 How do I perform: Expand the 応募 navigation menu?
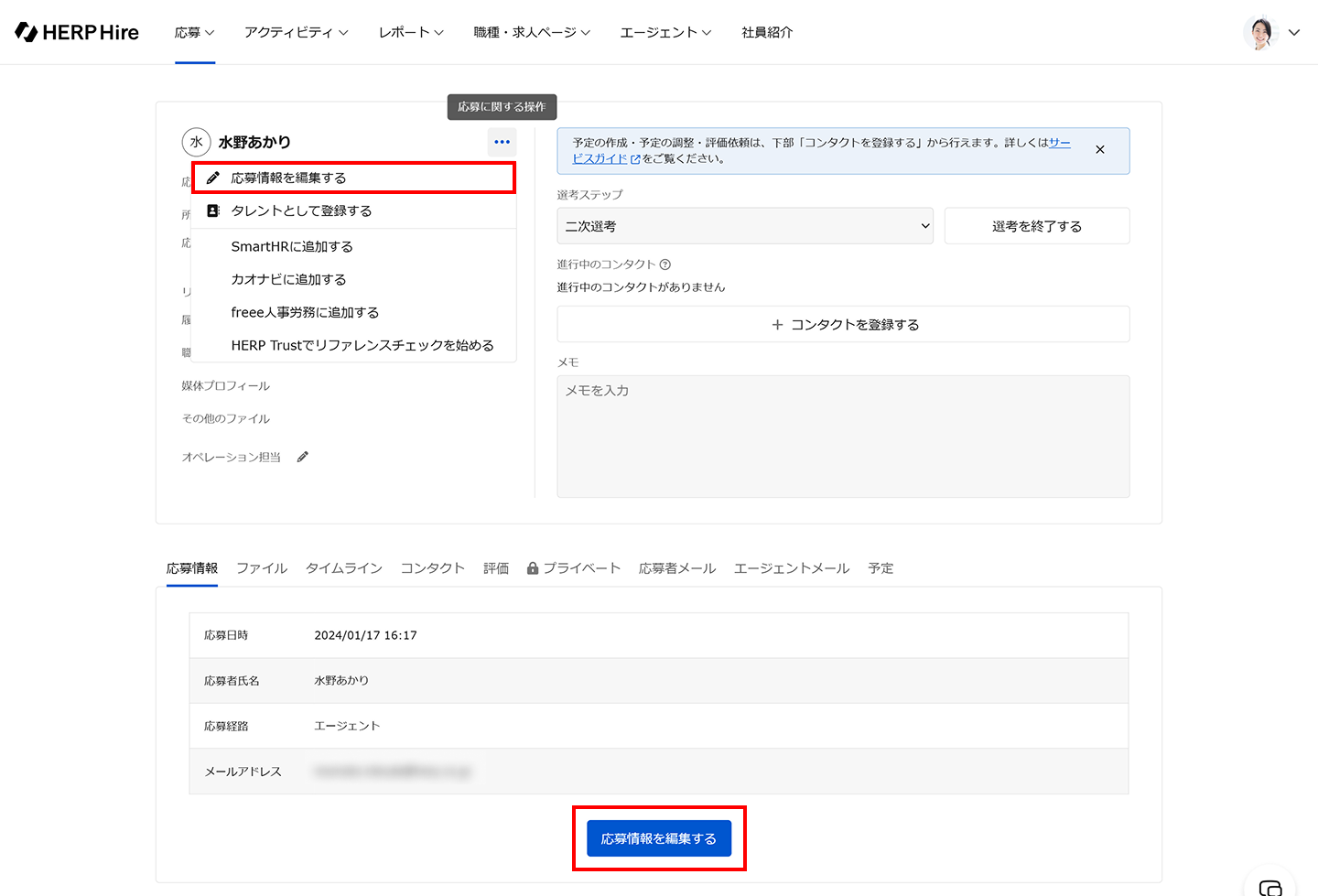pyautogui.click(x=195, y=32)
